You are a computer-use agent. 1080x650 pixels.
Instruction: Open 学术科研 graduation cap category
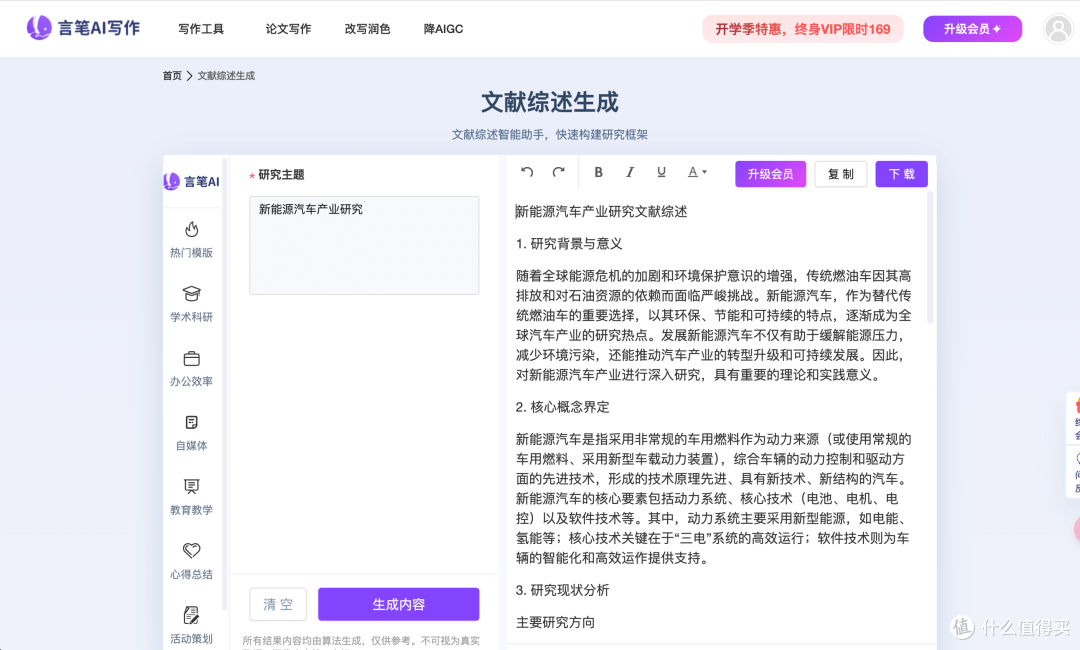click(x=191, y=304)
